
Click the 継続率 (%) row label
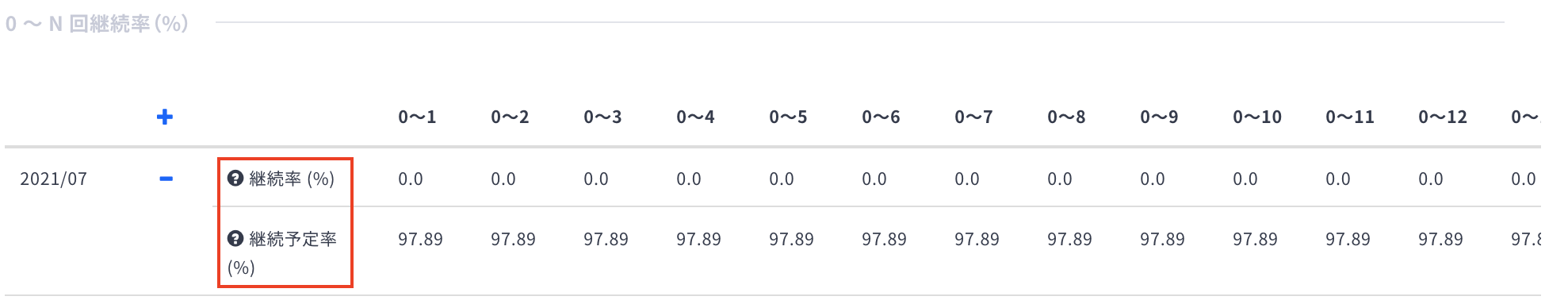pyautogui.click(x=292, y=179)
